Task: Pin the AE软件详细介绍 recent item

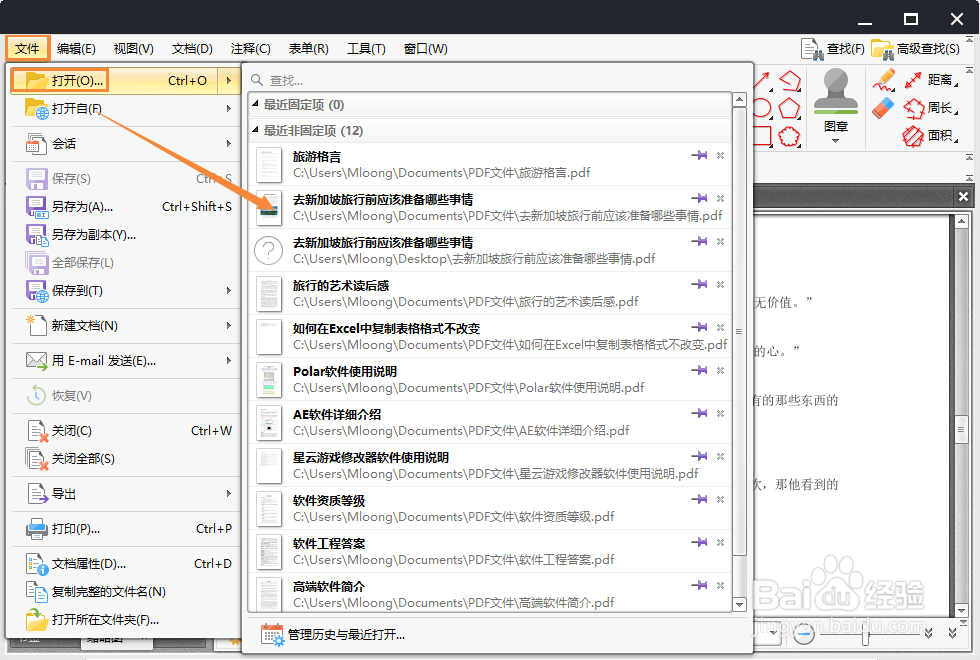Action: [x=699, y=413]
